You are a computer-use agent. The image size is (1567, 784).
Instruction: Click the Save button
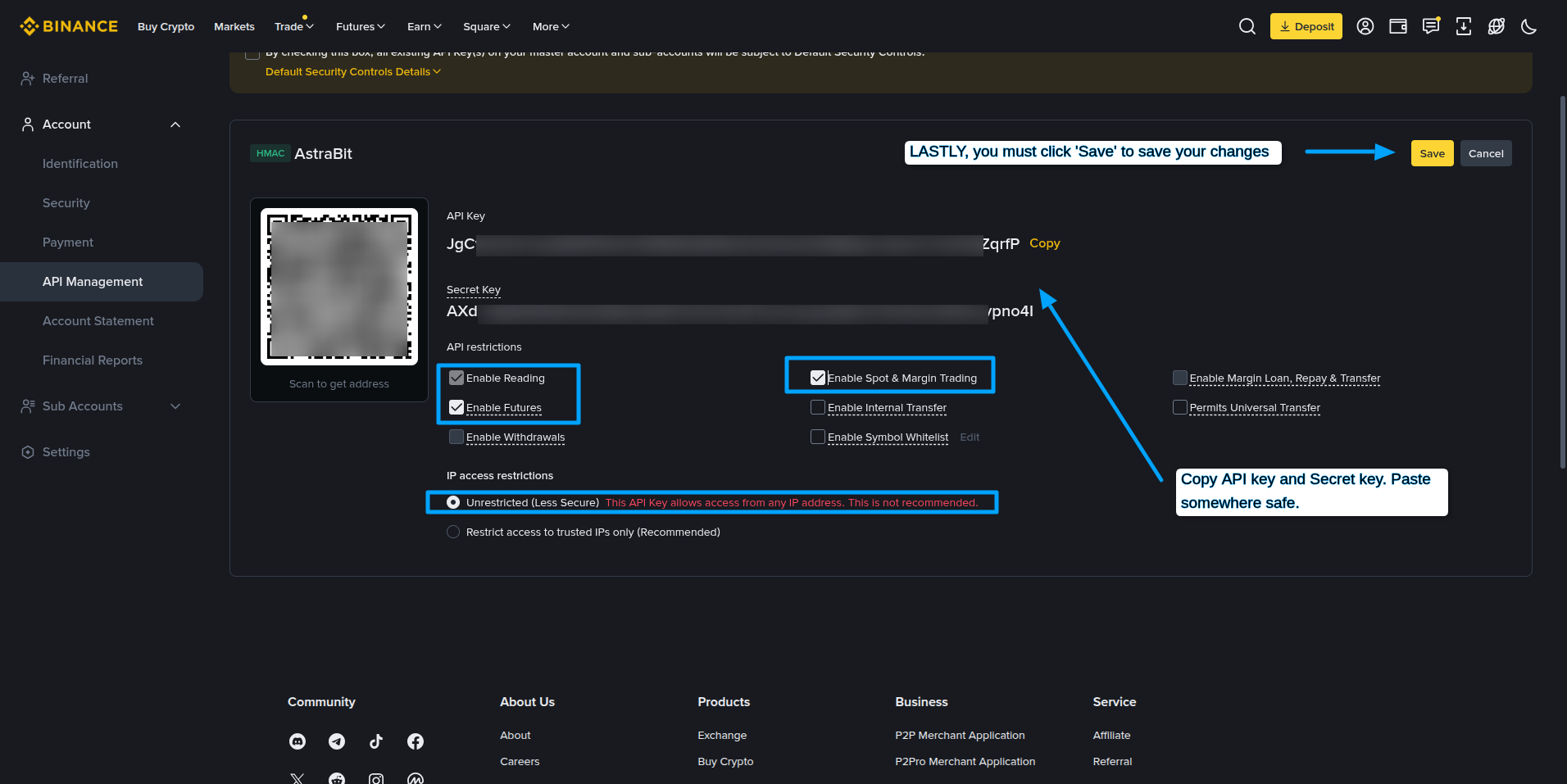coord(1433,153)
